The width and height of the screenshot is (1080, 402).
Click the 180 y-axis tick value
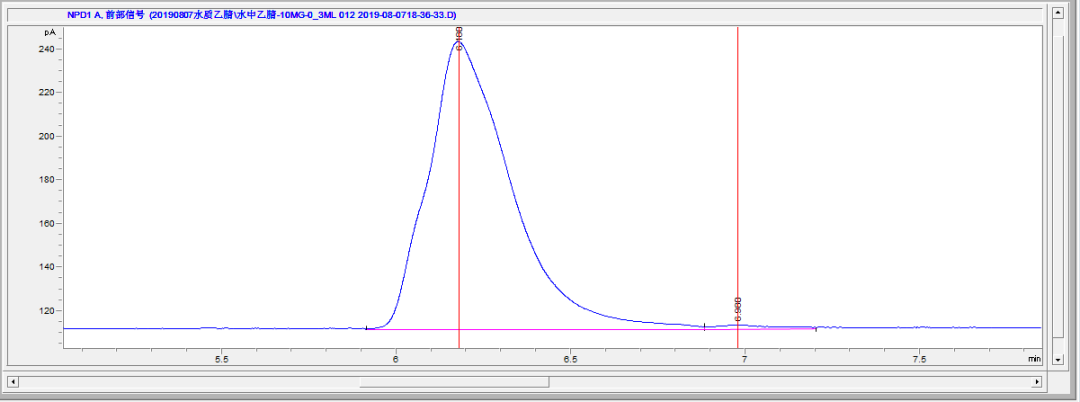pos(48,180)
